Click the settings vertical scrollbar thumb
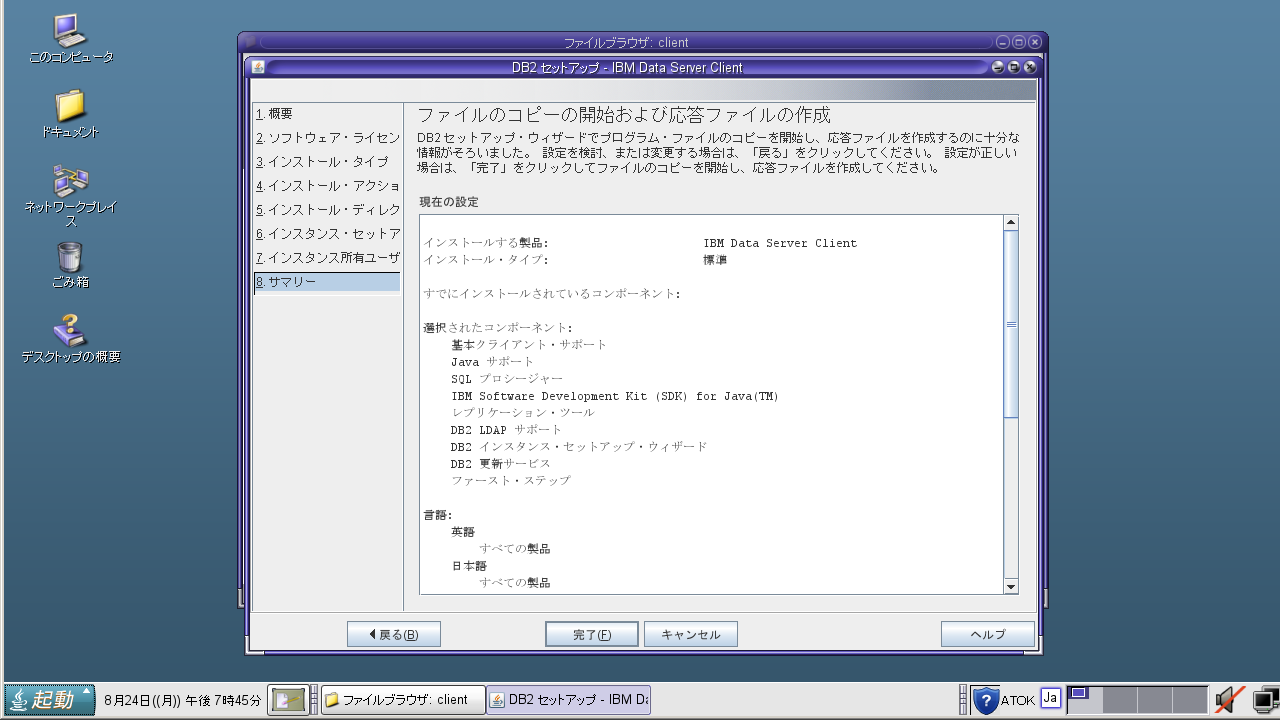 [1011, 324]
